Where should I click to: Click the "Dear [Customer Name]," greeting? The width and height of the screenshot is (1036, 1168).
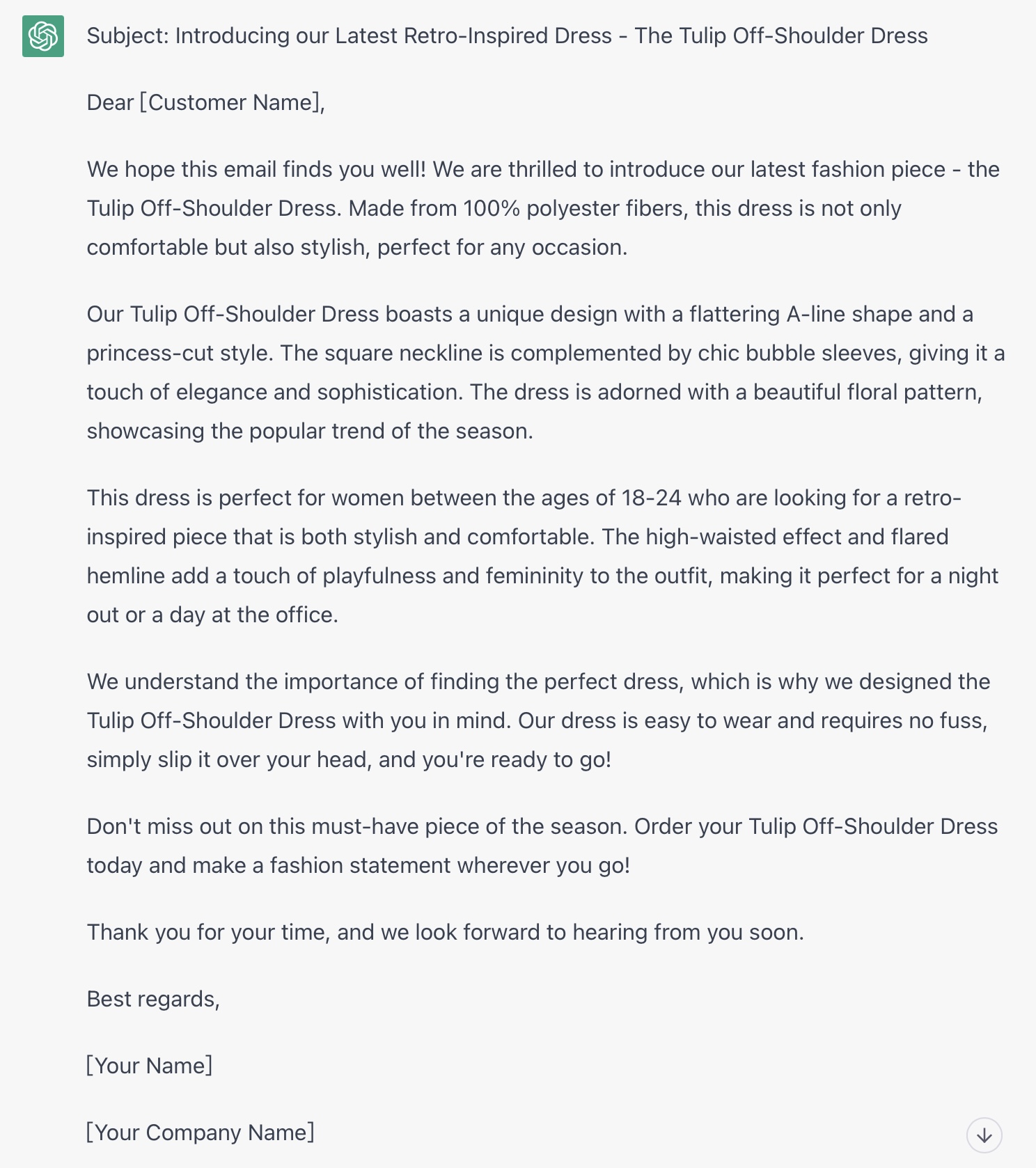205,103
